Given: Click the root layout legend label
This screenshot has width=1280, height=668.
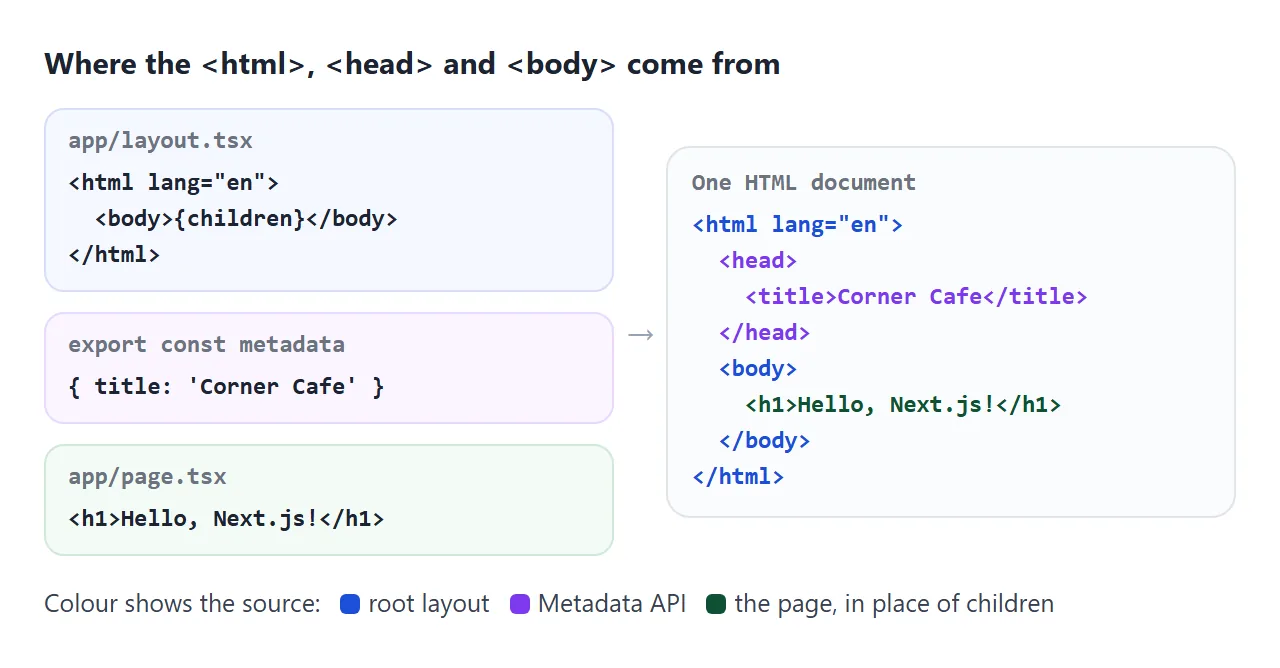Looking at the screenshot, I should coord(429,604).
